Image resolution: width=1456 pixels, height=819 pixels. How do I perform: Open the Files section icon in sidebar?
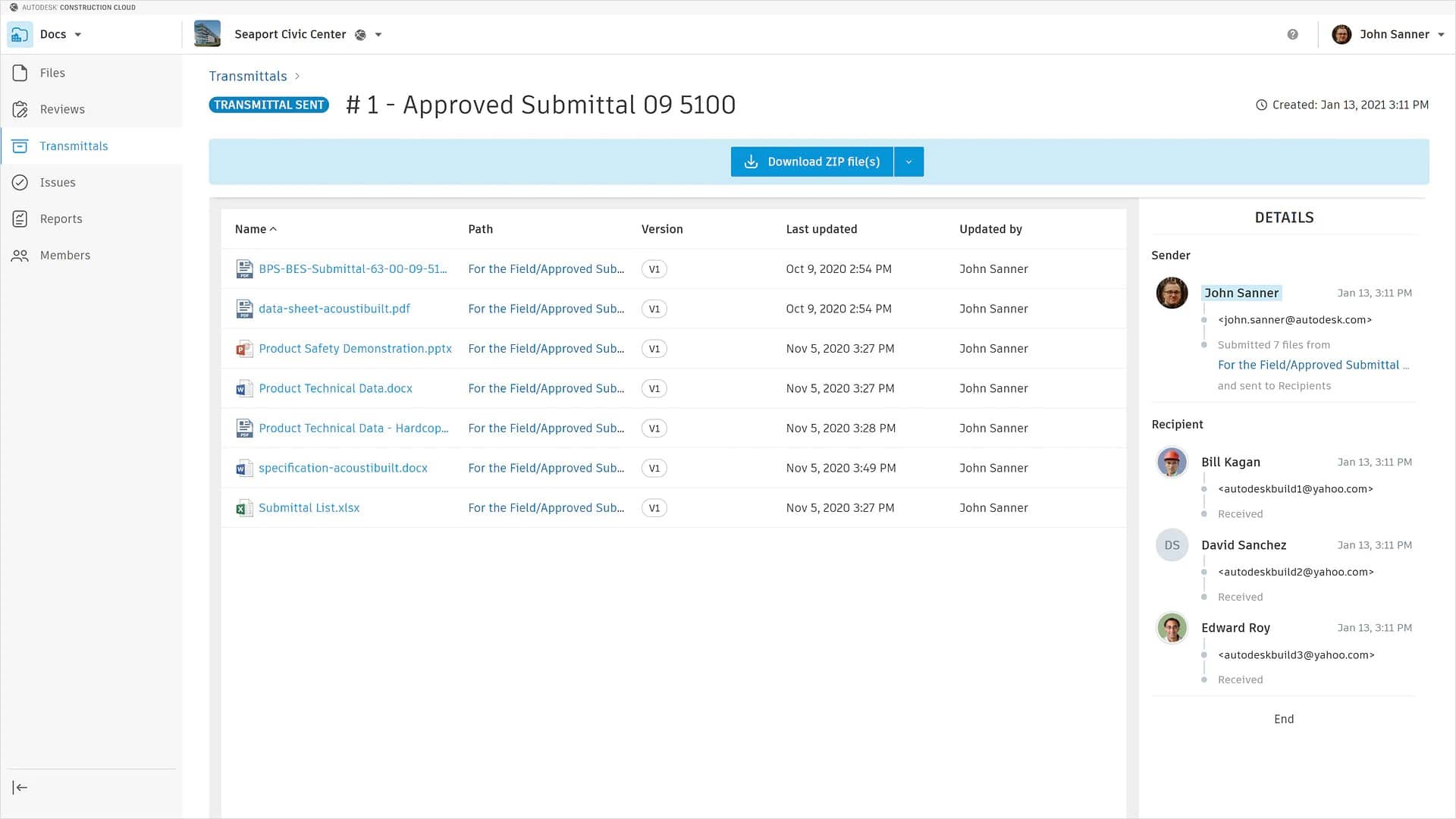[x=20, y=73]
